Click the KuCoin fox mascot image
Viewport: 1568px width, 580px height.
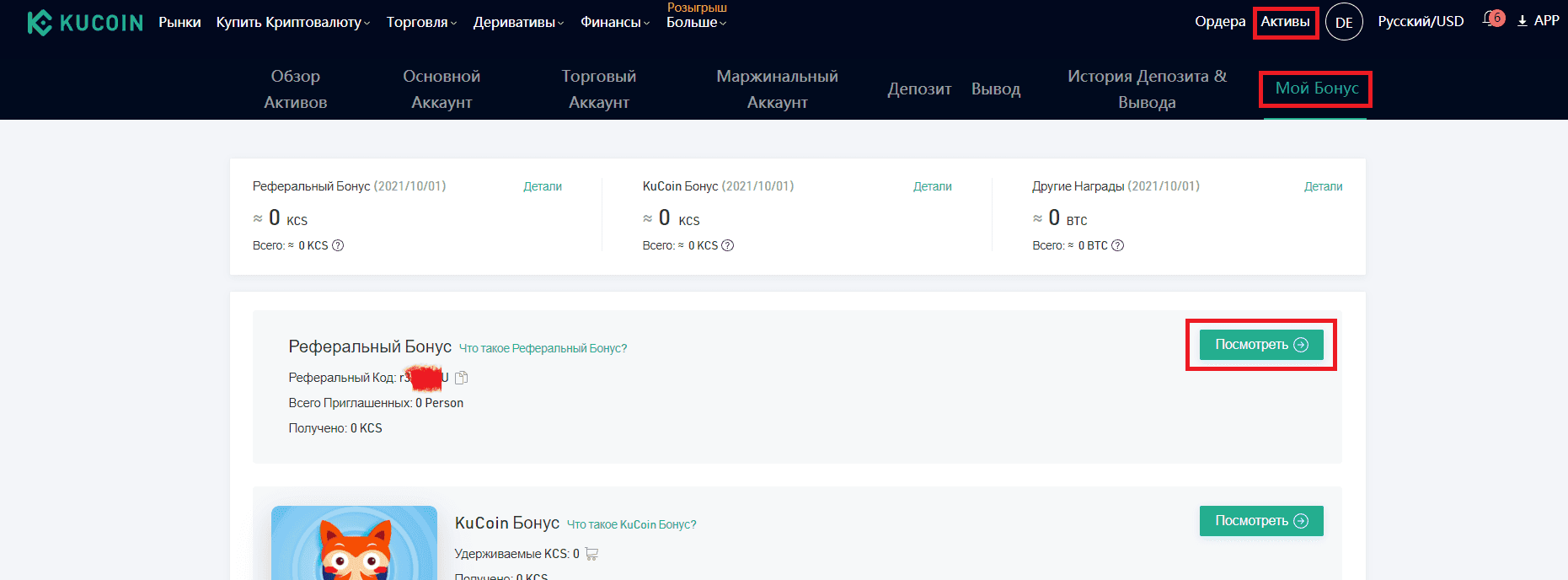click(x=354, y=543)
